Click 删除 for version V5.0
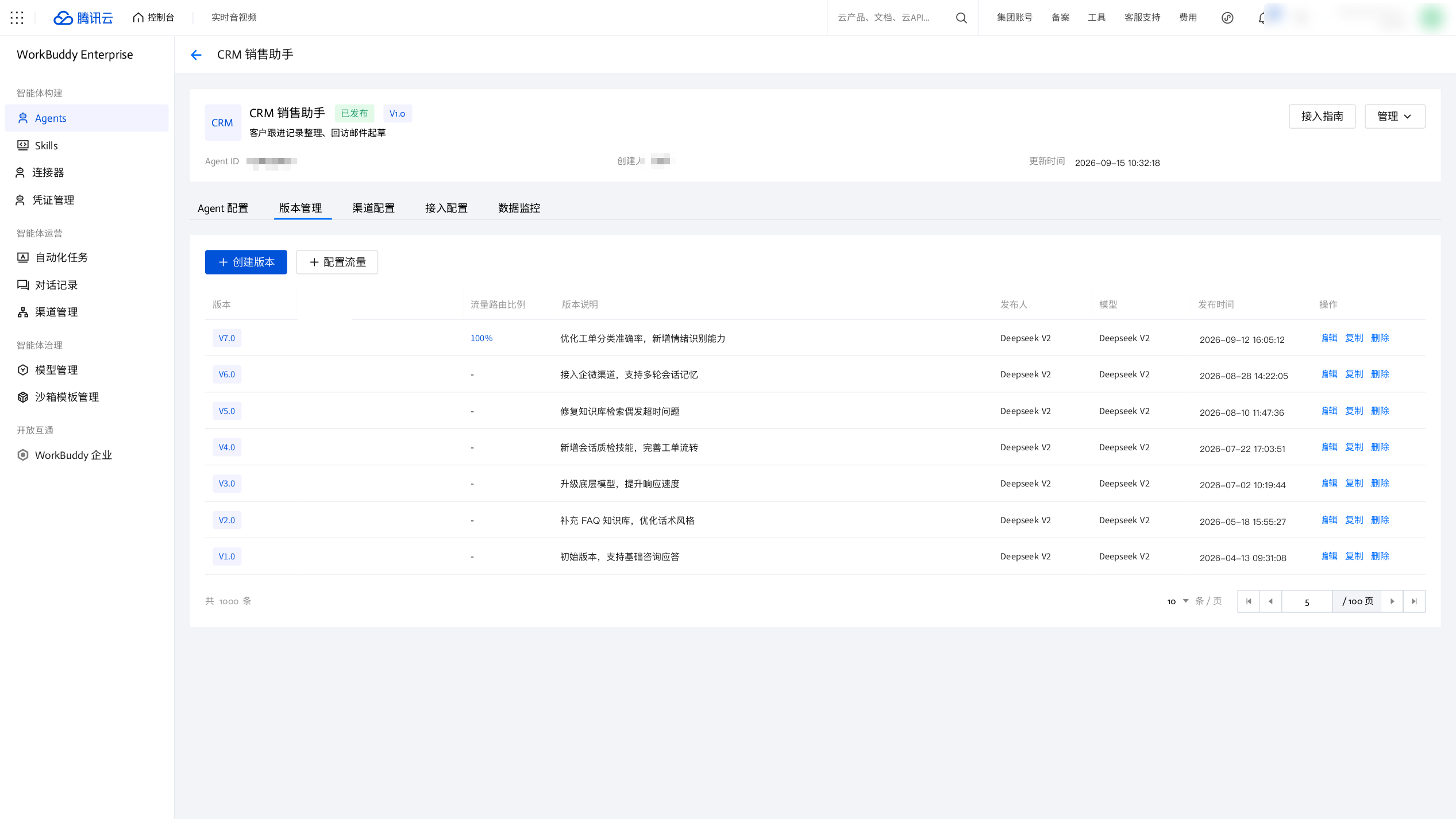Screen dimensions: 1456x819 tap(1380, 411)
